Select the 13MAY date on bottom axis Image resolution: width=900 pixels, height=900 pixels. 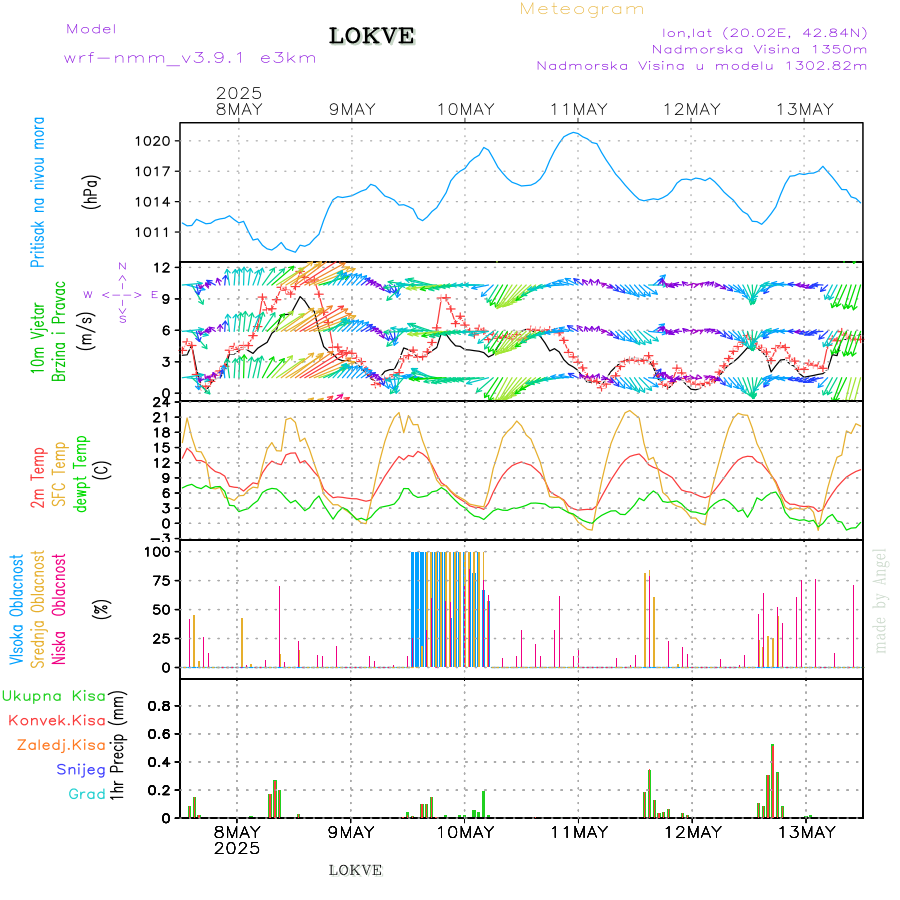pyautogui.click(x=805, y=832)
